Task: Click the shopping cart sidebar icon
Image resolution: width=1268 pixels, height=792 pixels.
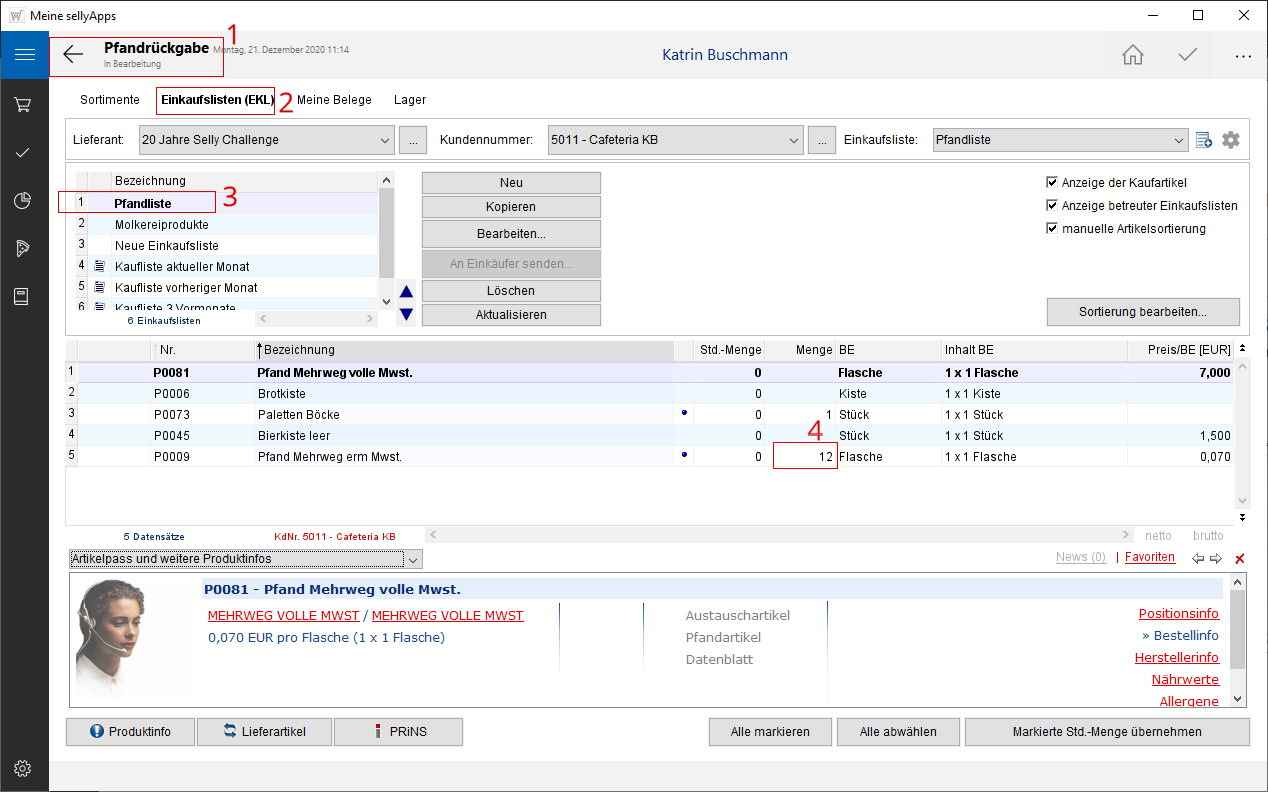Action: tap(24, 104)
